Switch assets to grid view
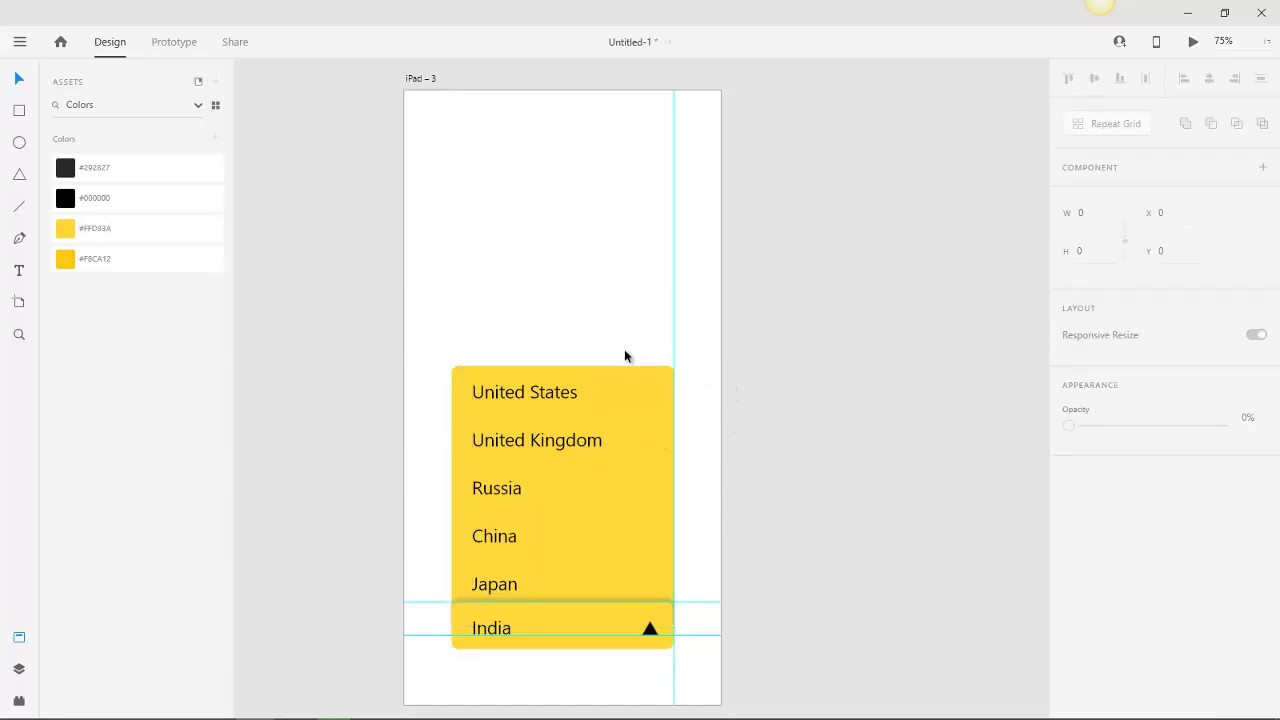This screenshot has height=720, width=1280. (215, 105)
